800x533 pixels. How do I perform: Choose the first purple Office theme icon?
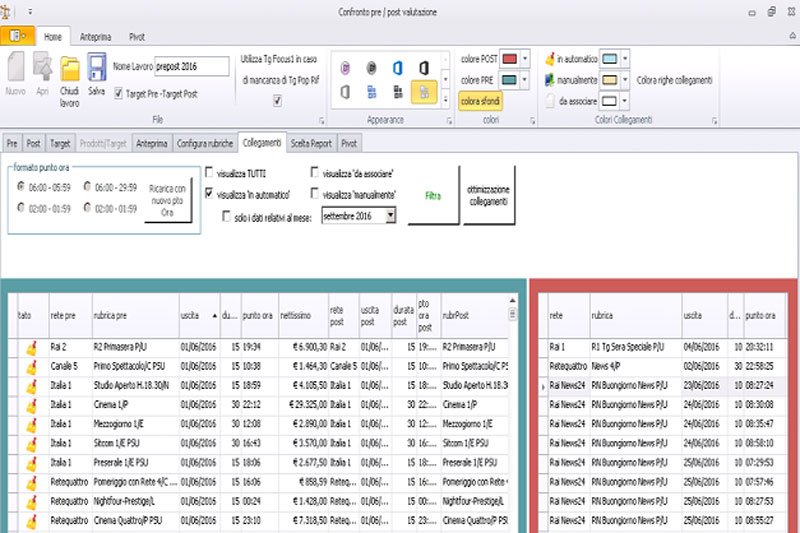click(346, 67)
